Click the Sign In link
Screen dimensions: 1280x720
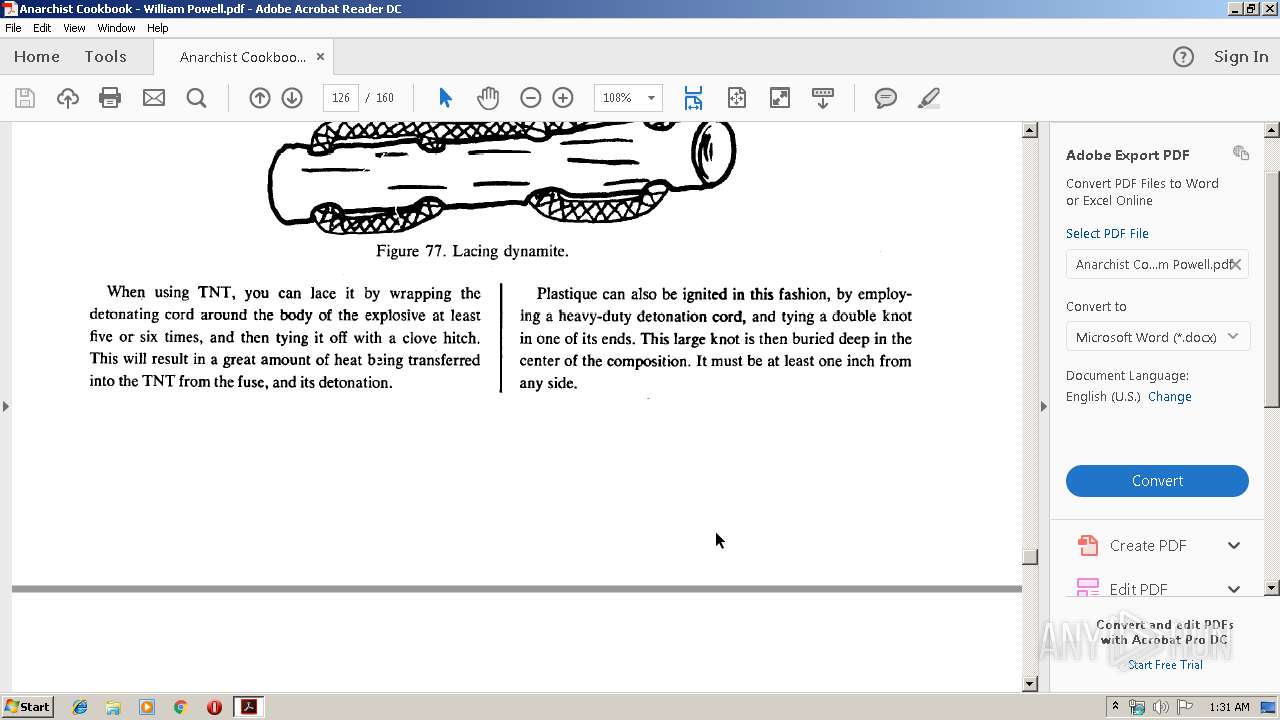click(1241, 57)
